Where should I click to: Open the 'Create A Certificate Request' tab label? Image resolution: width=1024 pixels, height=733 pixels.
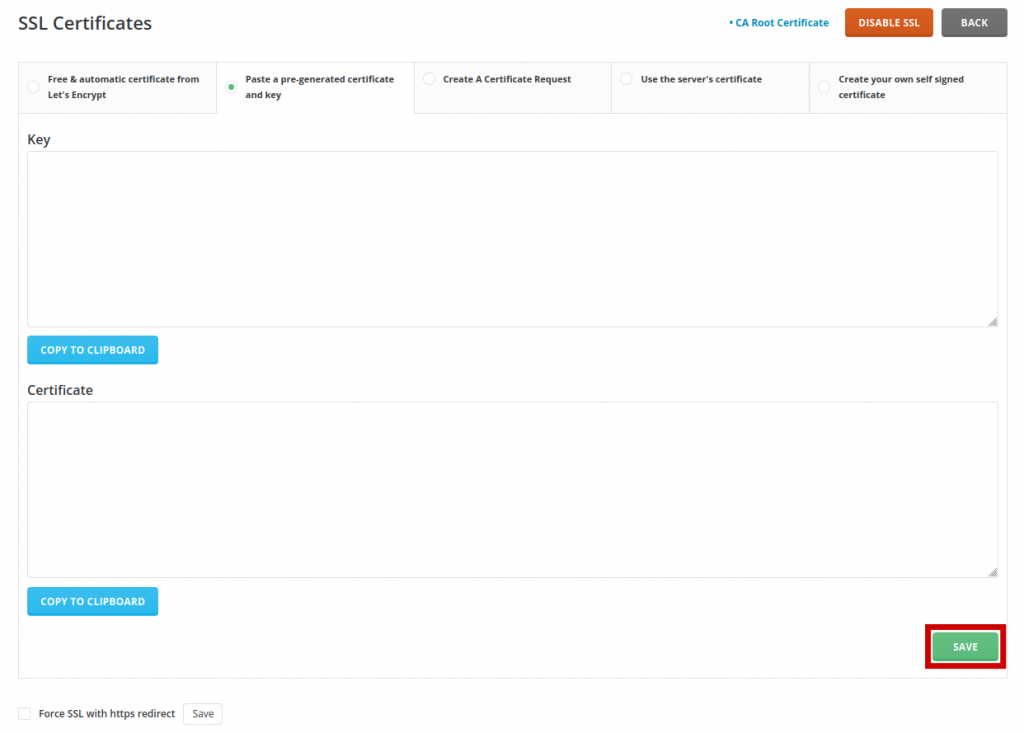[x=507, y=79]
